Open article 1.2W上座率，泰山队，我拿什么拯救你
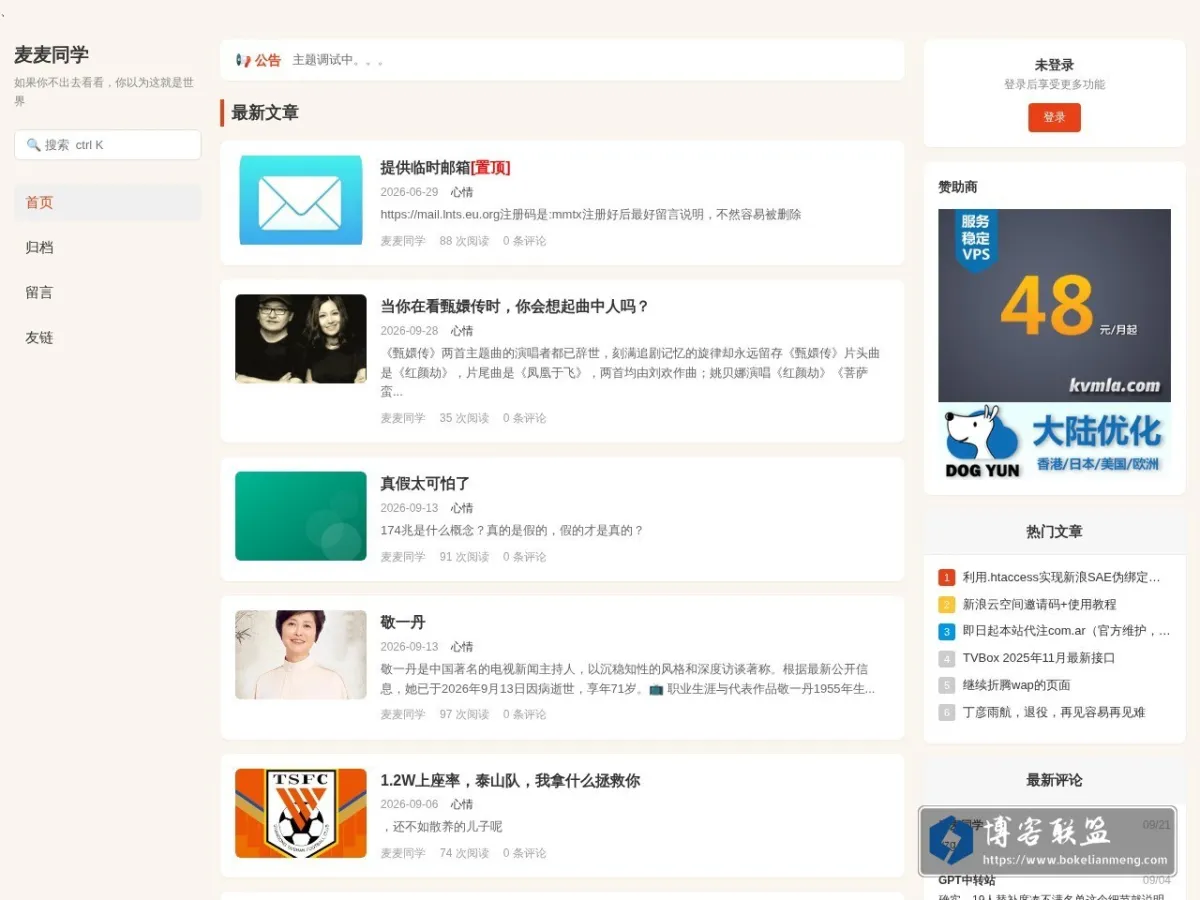Screen dimensions: 1200x900 pos(510,780)
